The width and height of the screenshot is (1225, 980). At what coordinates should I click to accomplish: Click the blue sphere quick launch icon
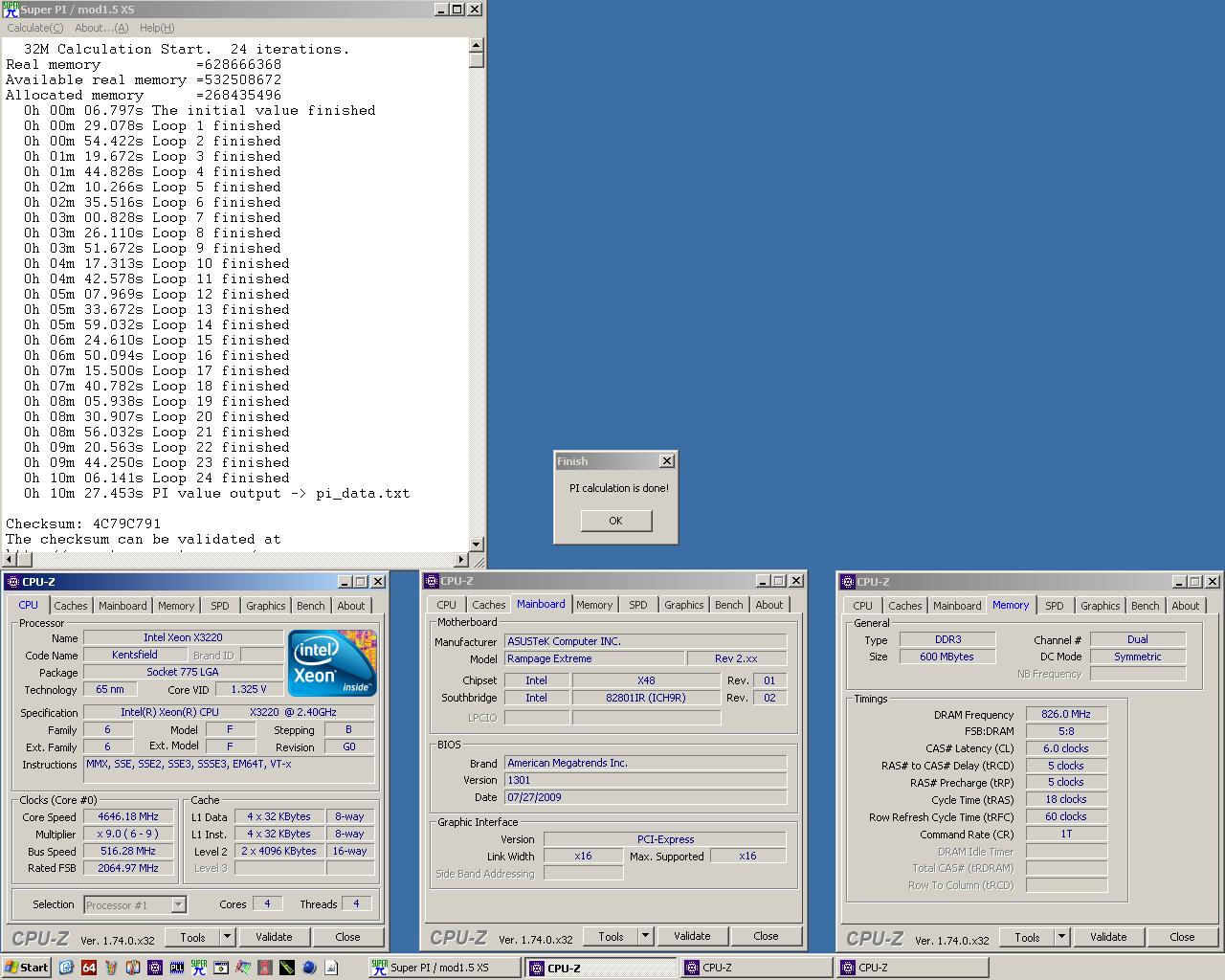coord(309,968)
